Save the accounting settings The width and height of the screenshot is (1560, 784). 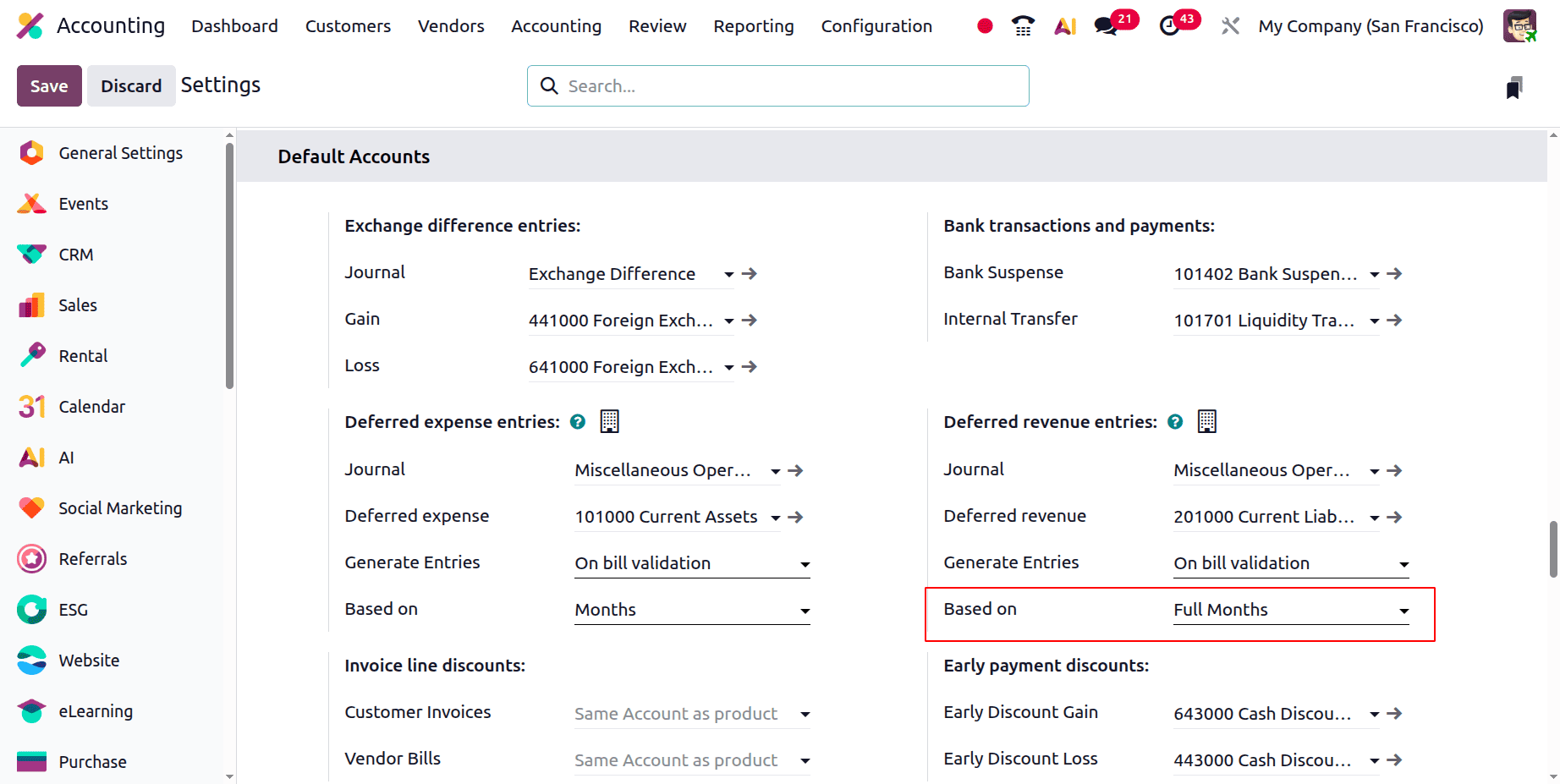(48, 85)
